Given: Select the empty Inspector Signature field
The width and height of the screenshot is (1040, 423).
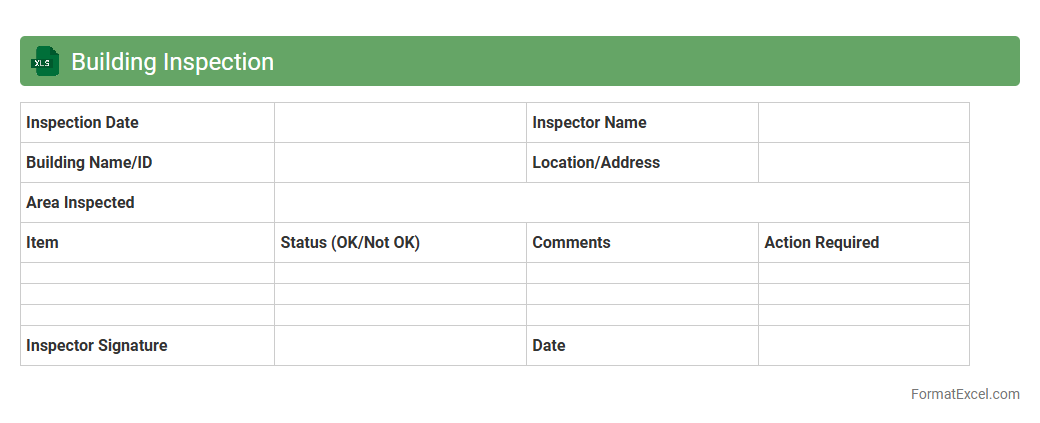Looking at the screenshot, I should click(400, 346).
